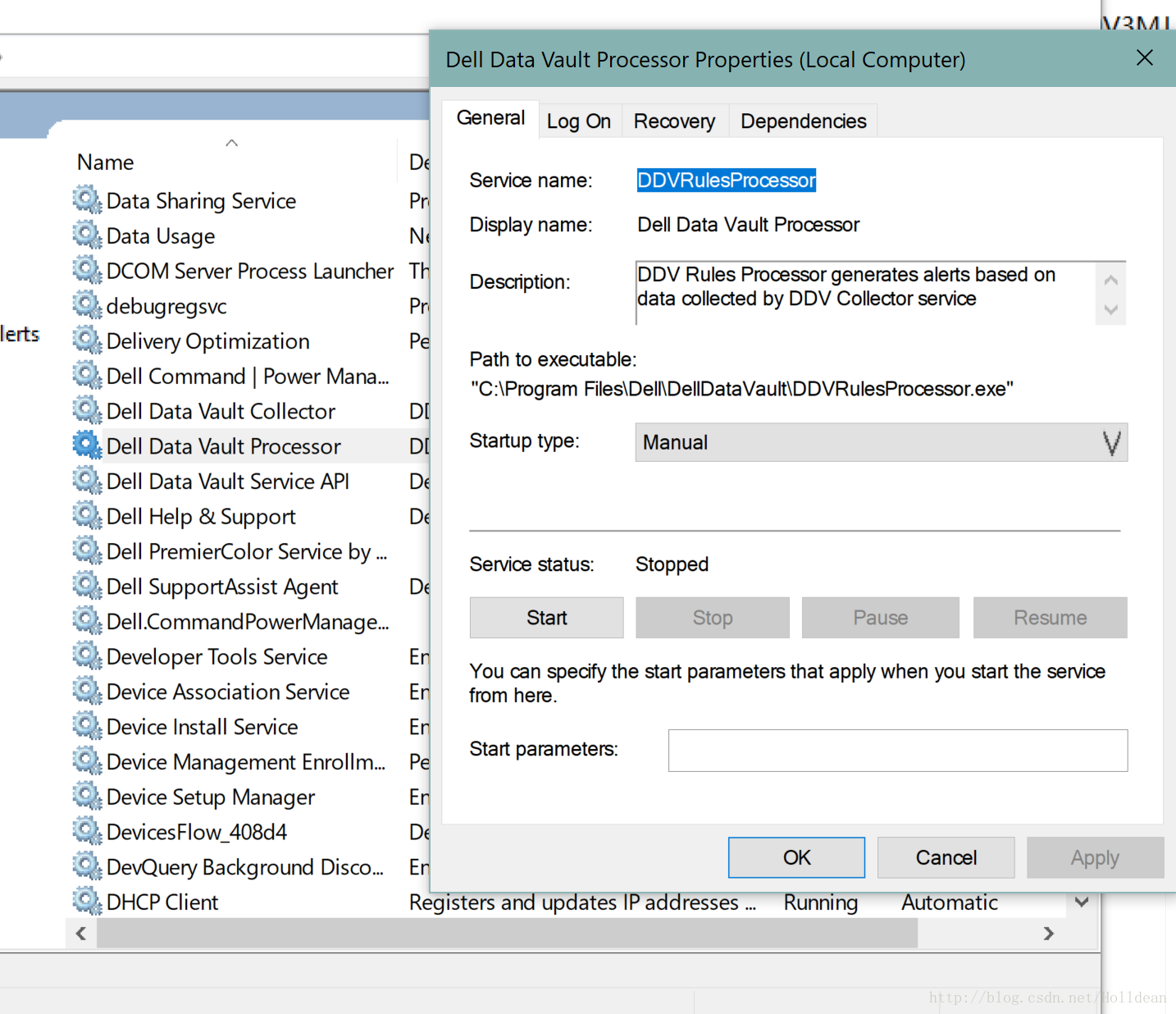Open the Dependencies tab
The image size is (1176, 1014).
point(803,121)
